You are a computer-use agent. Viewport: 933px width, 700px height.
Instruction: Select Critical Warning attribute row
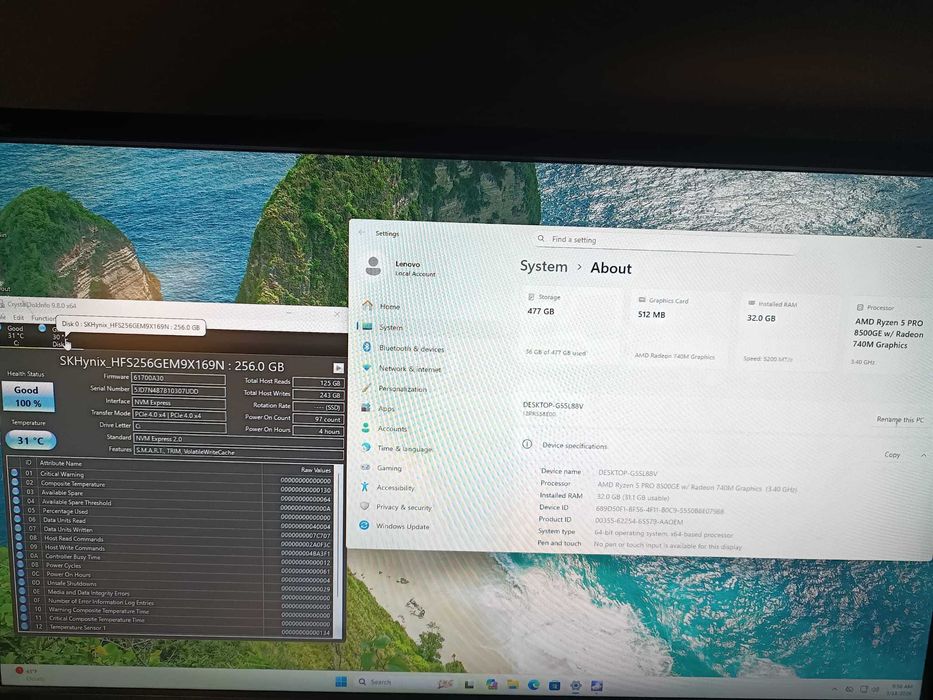point(171,475)
